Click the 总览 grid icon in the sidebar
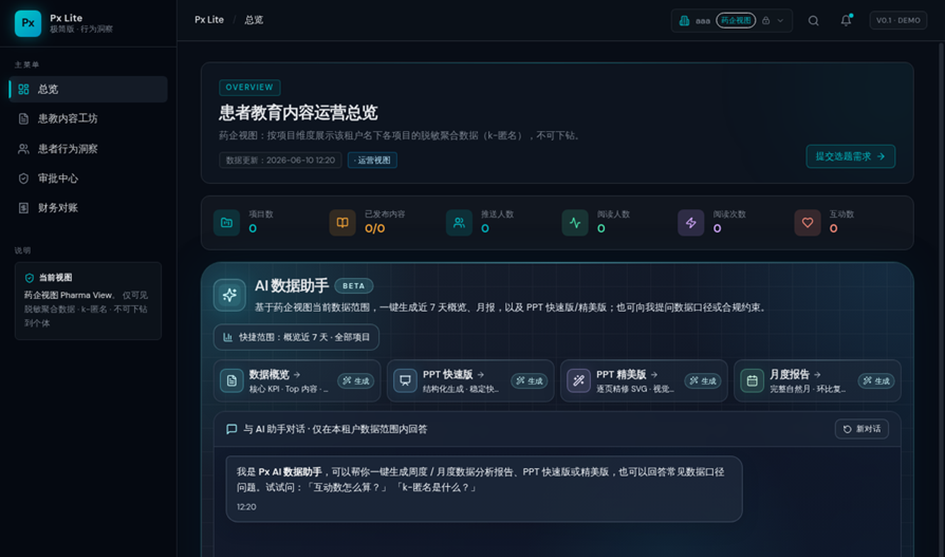945x557 pixels. coord(24,89)
